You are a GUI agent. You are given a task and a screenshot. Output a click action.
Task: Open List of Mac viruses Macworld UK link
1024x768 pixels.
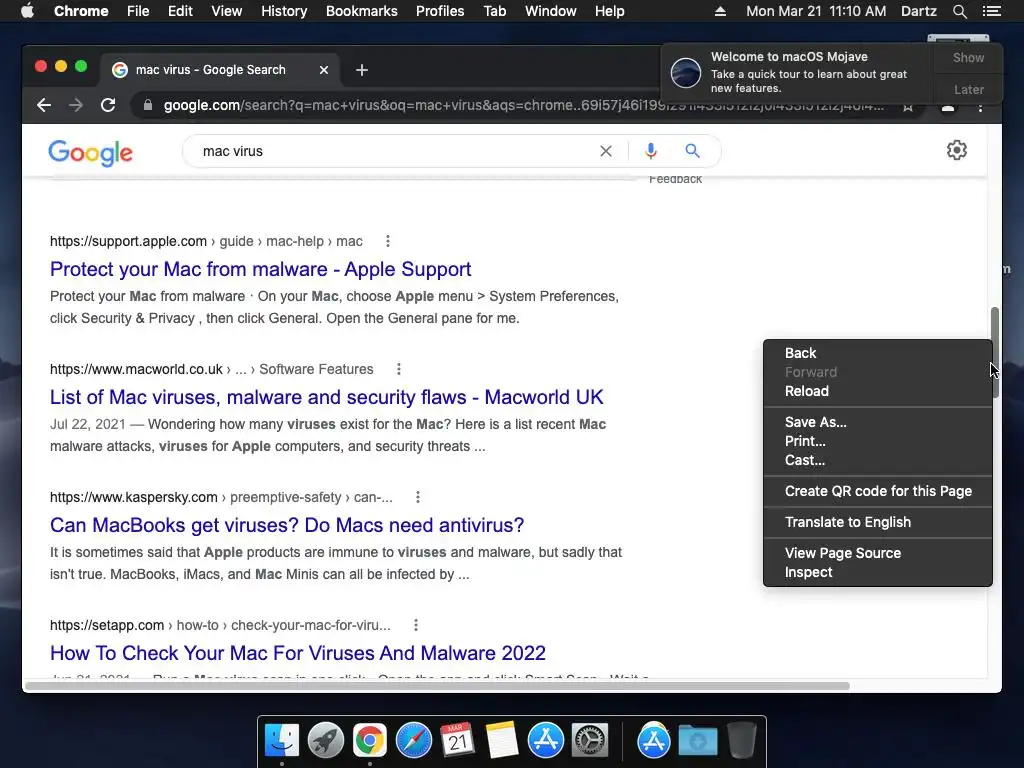[x=327, y=397]
